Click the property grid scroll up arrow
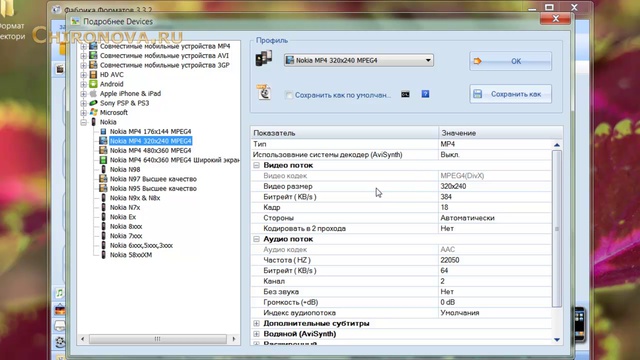This screenshot has height=360, width=640. click(557, 145)
